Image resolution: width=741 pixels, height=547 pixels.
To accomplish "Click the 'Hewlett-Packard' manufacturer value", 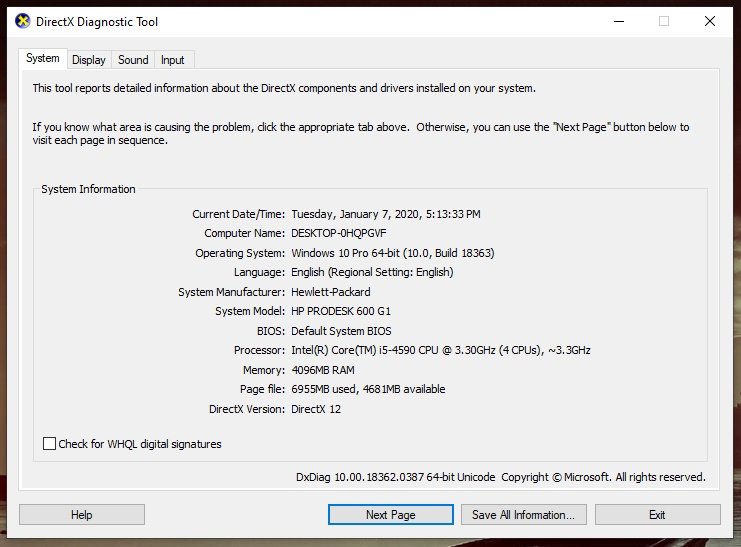I will click(331, 292).
